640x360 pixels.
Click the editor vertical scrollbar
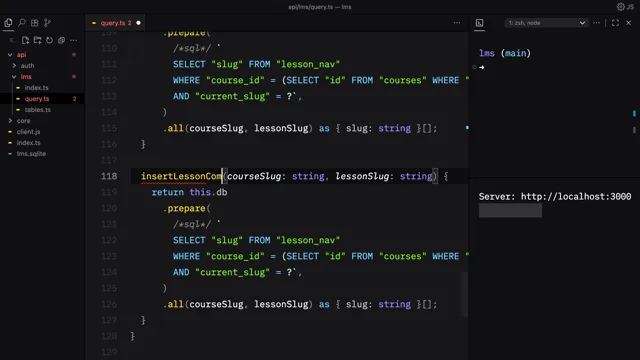tap(464, 294)
